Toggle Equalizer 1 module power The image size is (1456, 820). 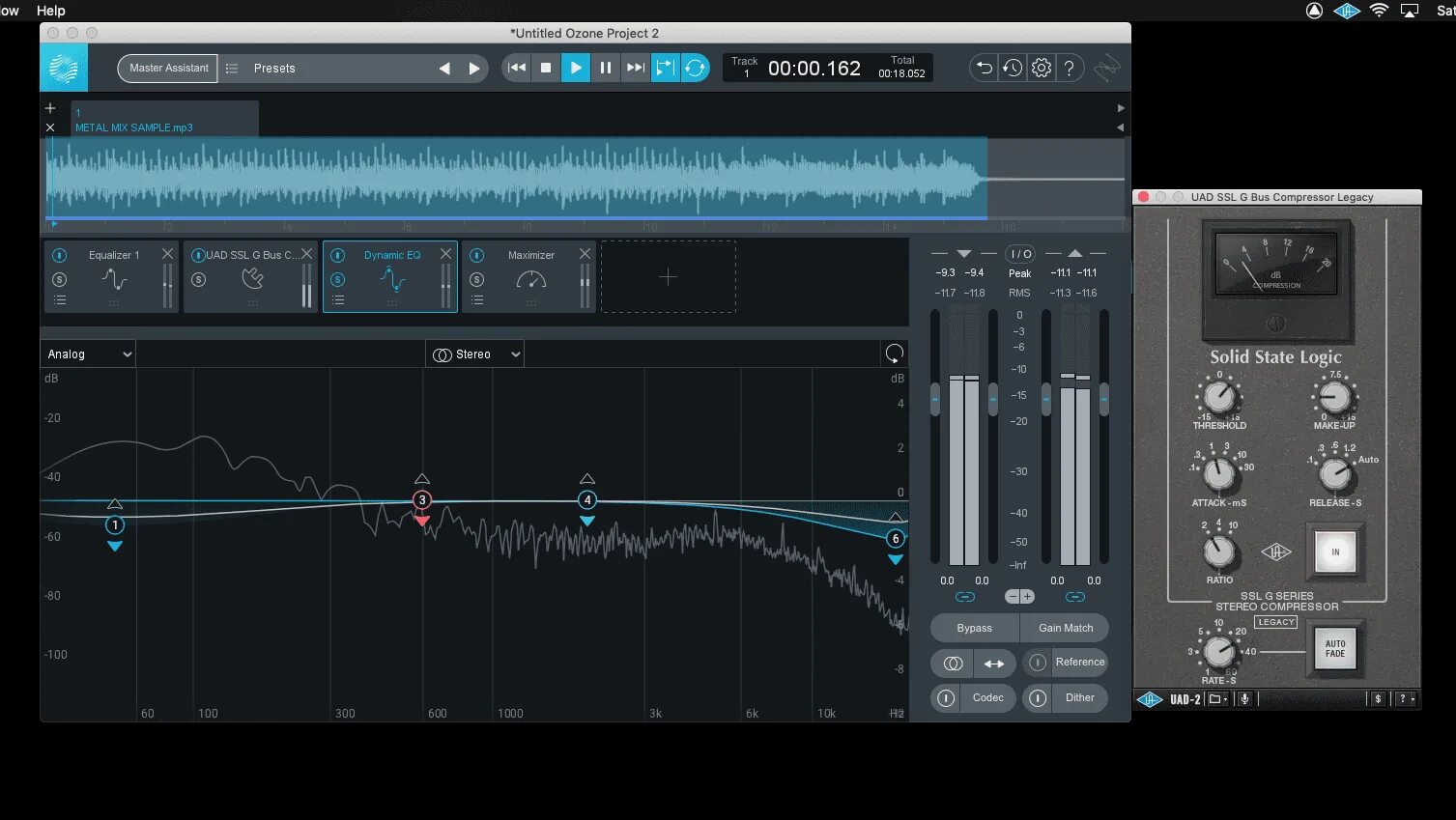(60, 255)
